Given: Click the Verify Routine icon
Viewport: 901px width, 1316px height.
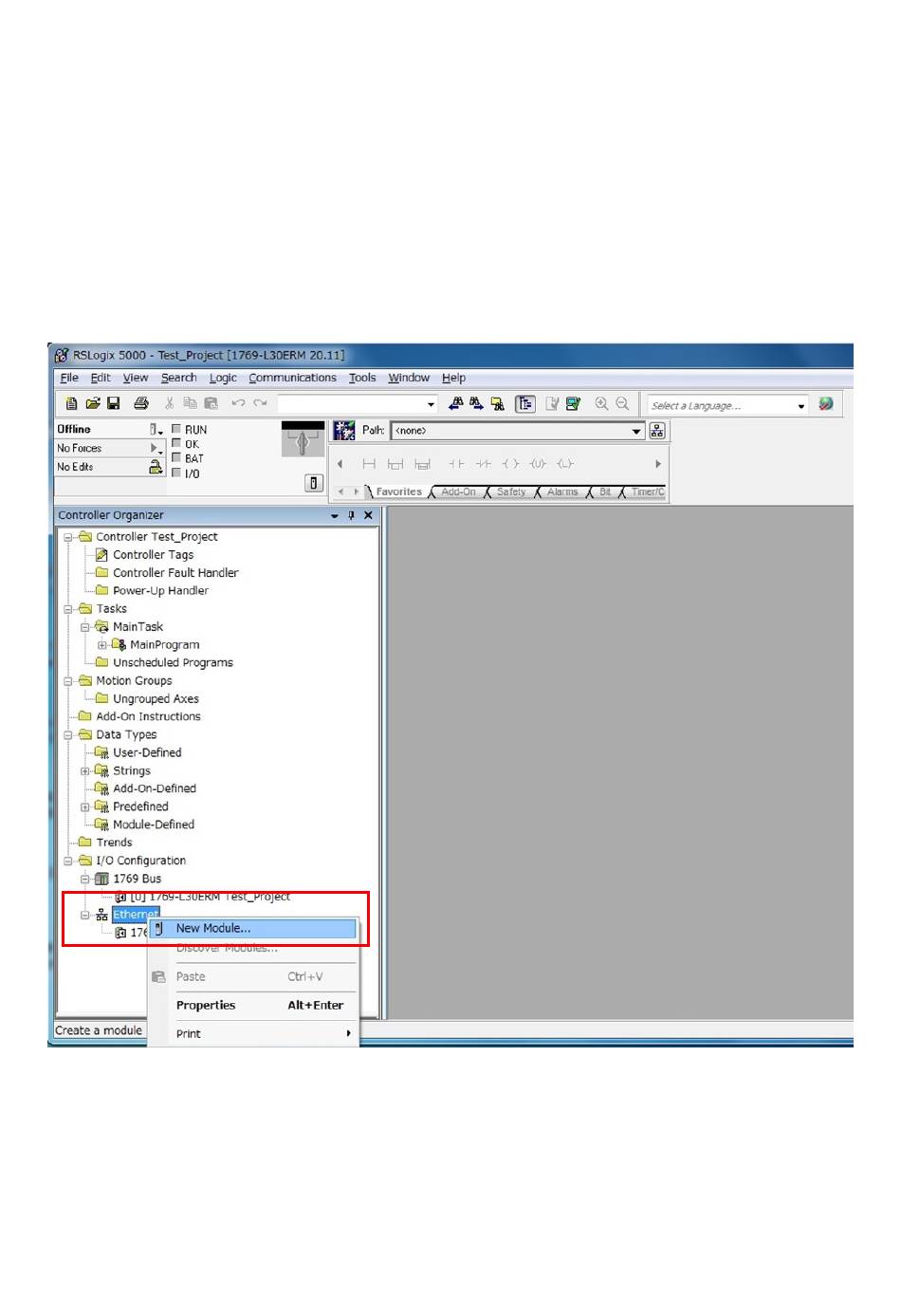Looking at the screenshot, I should pyautogui.click(x=552, y=403).
